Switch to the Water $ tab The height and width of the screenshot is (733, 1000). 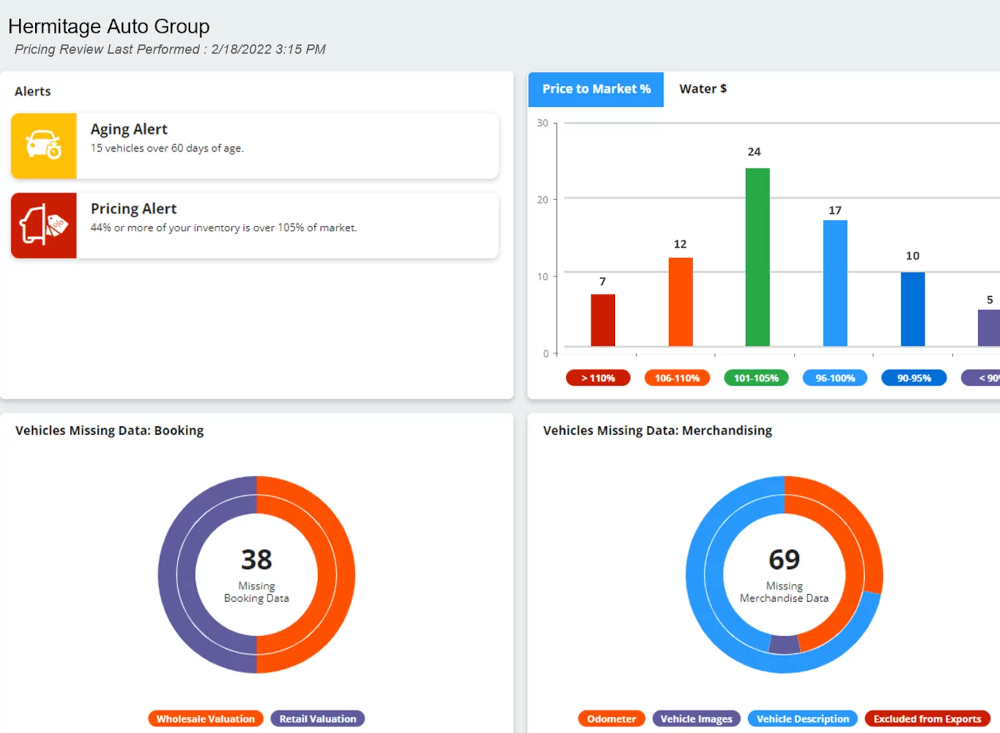pos(703,89)
